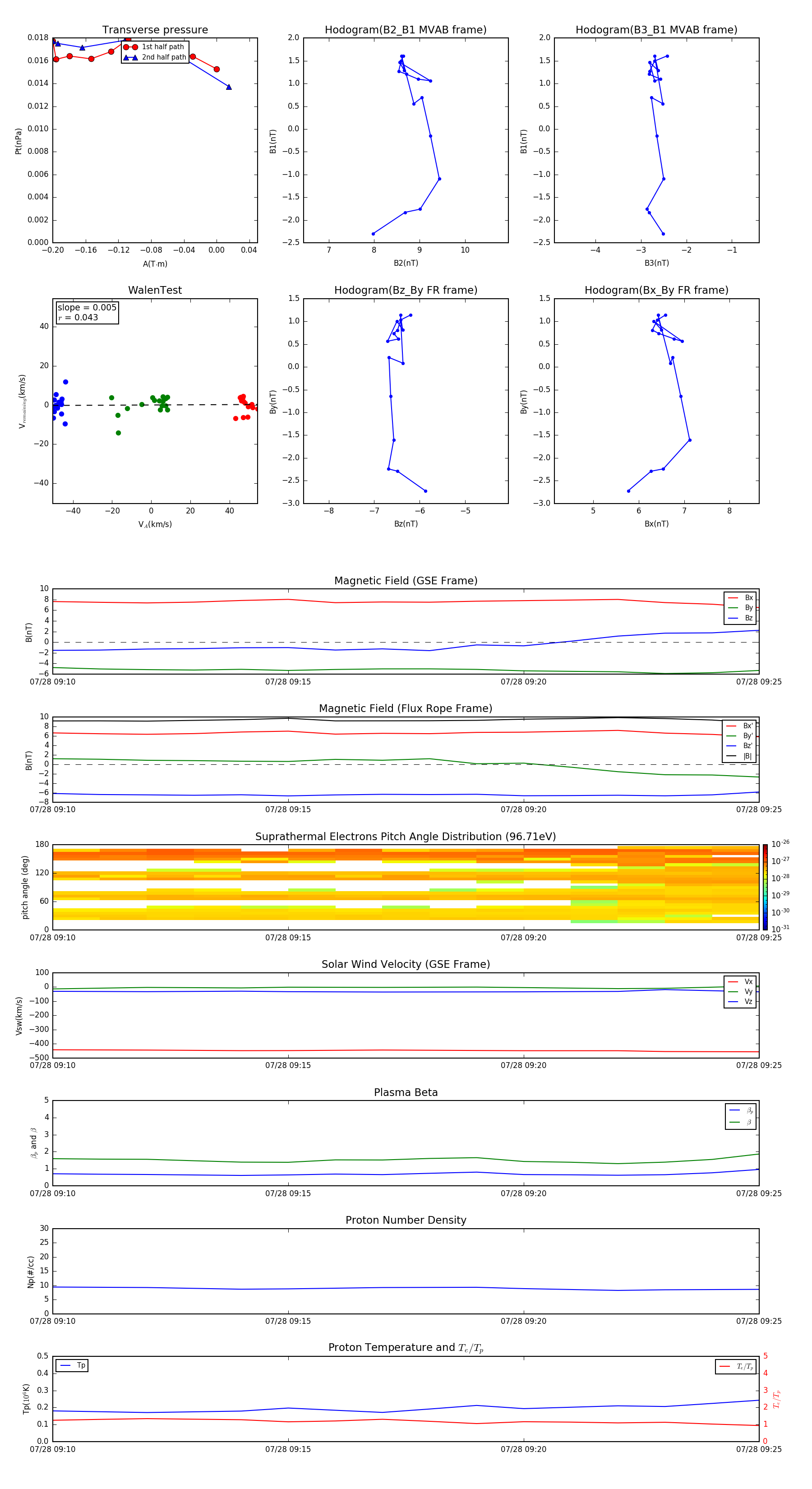Click the "pitch angle (deg)" y-axis label
The height and width of the screenshot is (1489, 812).
click(25, 887)
